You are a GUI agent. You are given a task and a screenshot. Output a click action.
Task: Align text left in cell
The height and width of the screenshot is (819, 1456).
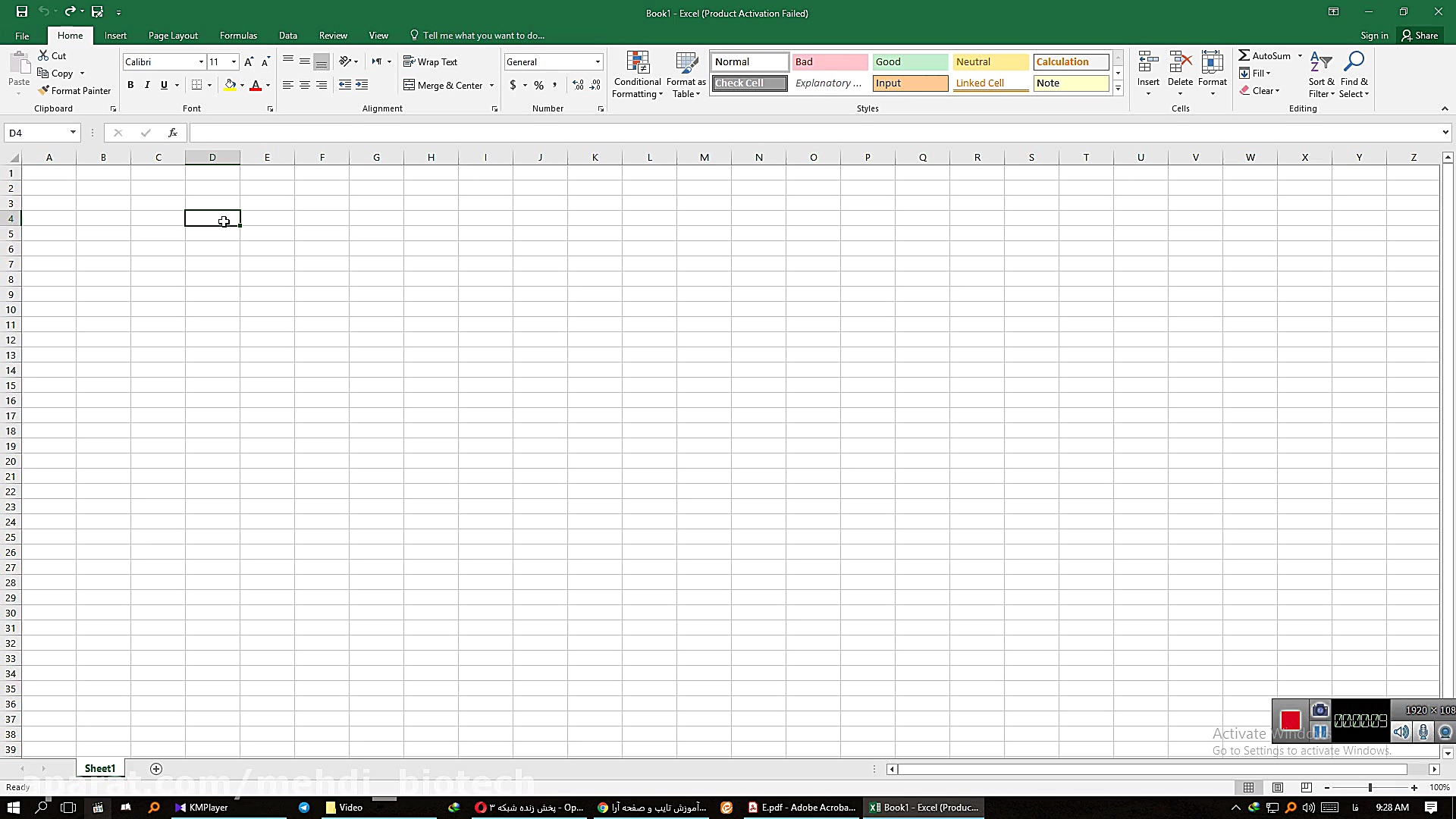[x=288, y=85]
